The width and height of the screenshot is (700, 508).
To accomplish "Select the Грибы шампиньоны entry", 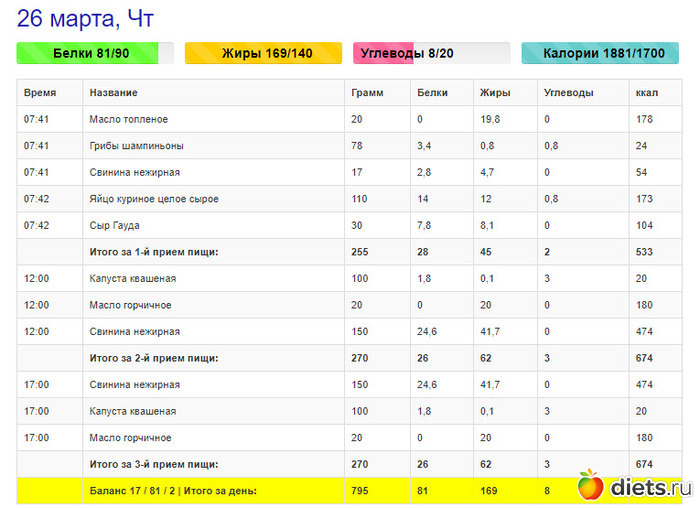I will [x=137, y=146].
